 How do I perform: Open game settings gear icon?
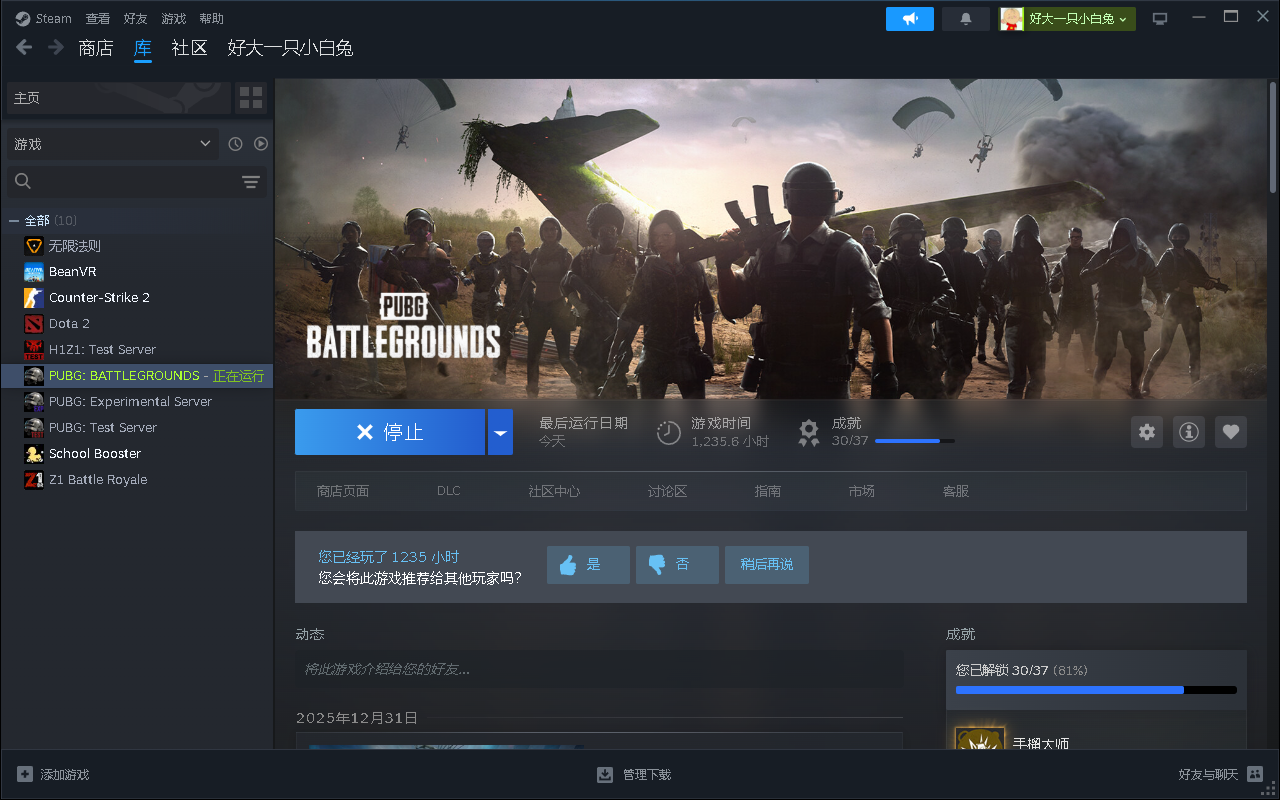(1146, 432)
